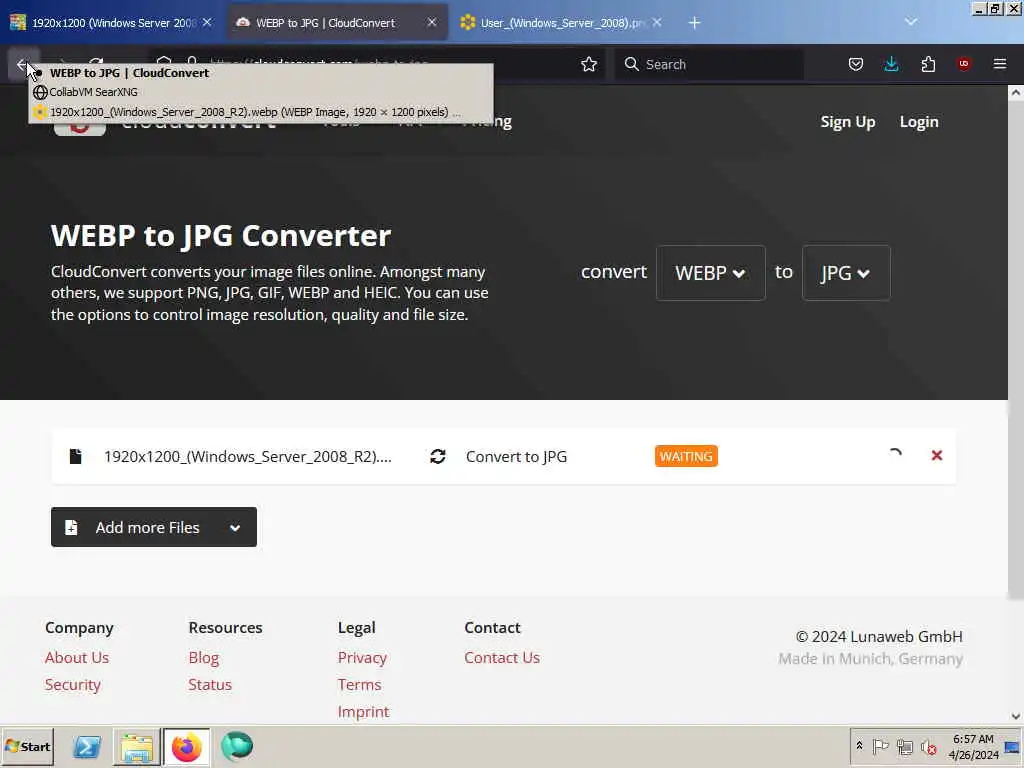Click the Convert to JPG label
This screenshot has width=1024, height=768.
tap(517, 456)
